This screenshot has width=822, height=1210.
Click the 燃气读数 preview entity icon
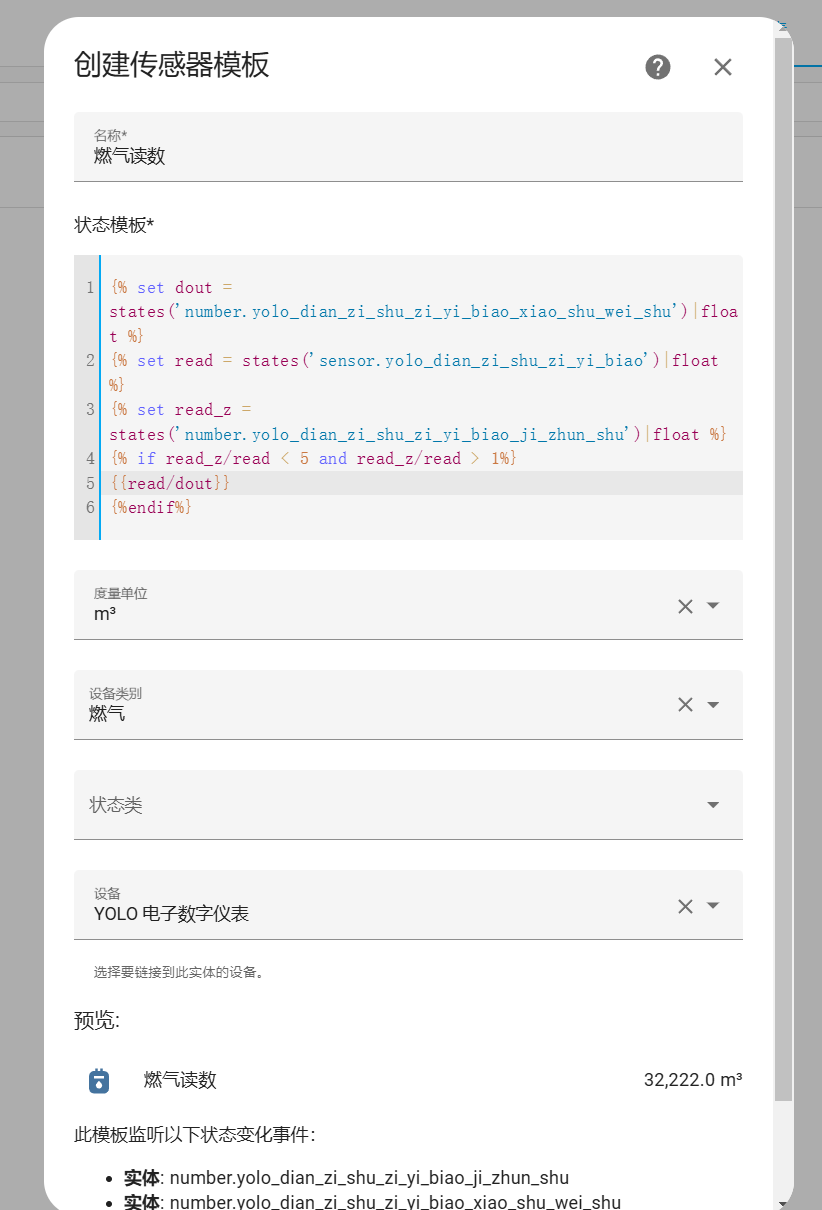tap(99, 1080)
